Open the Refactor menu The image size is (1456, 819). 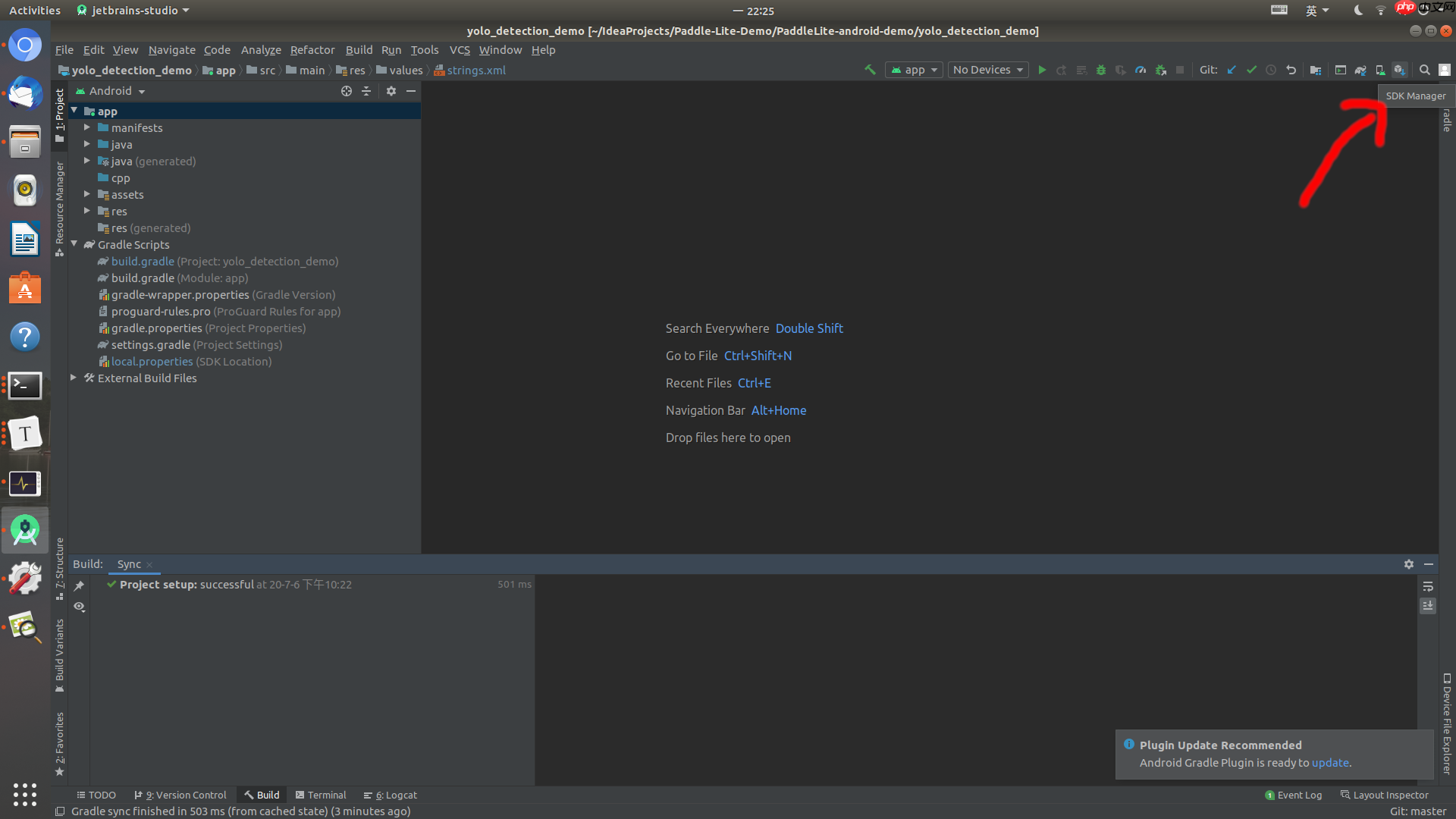point(312,50)
